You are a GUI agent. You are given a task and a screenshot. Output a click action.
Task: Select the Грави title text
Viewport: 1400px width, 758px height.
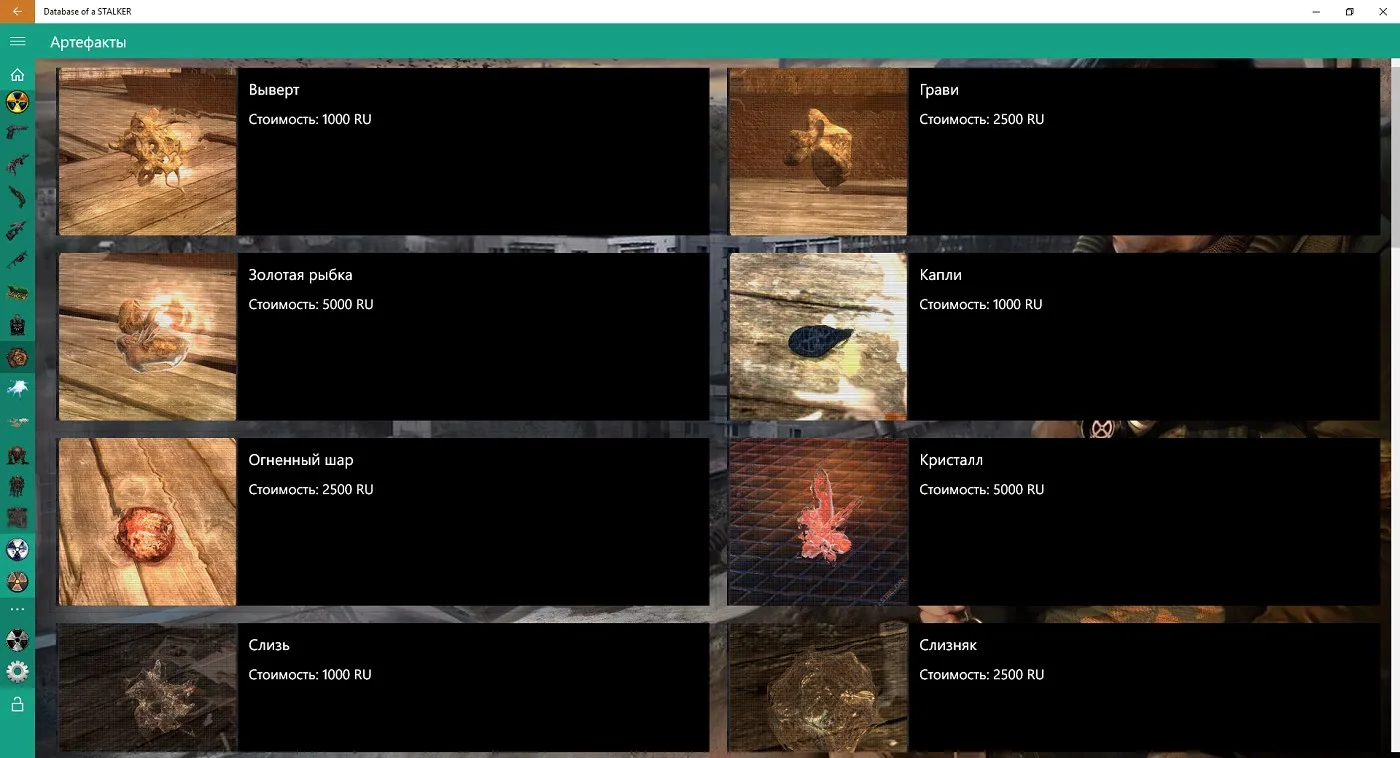pyautogui.click(x=939, y=90)
